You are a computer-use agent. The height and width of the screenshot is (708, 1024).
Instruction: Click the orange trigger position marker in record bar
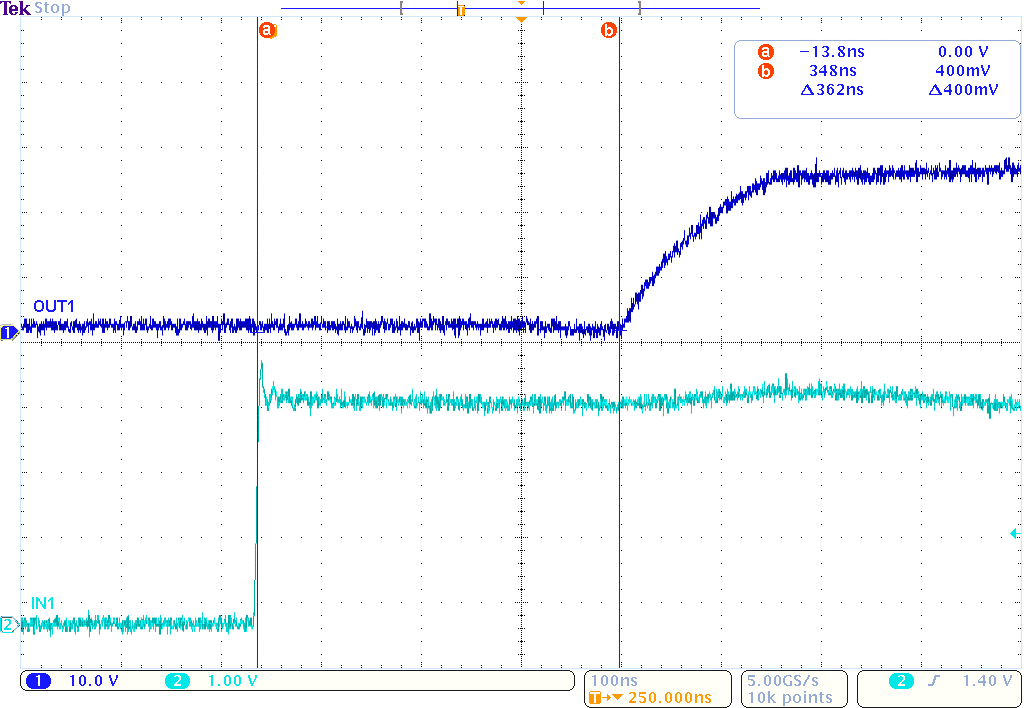pos(460,9)
